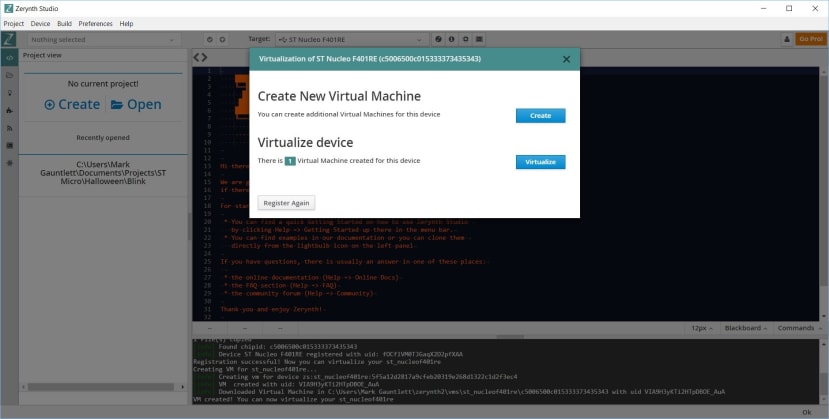Open the packages puzzle sidebar icon
Viewport: 829px width, 419px height.
tap(9, 110)
